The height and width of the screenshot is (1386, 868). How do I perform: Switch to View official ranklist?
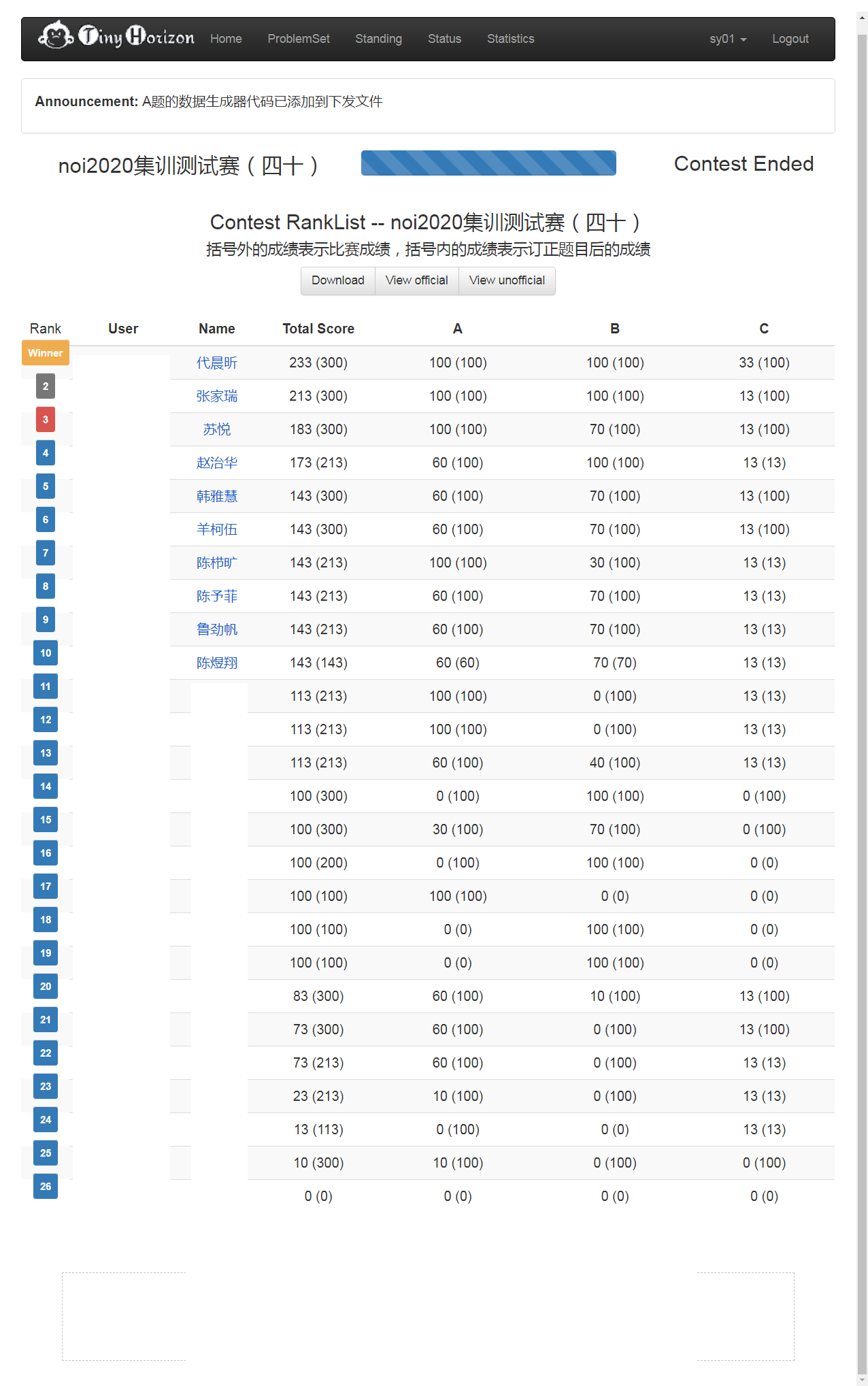point(416,280)
